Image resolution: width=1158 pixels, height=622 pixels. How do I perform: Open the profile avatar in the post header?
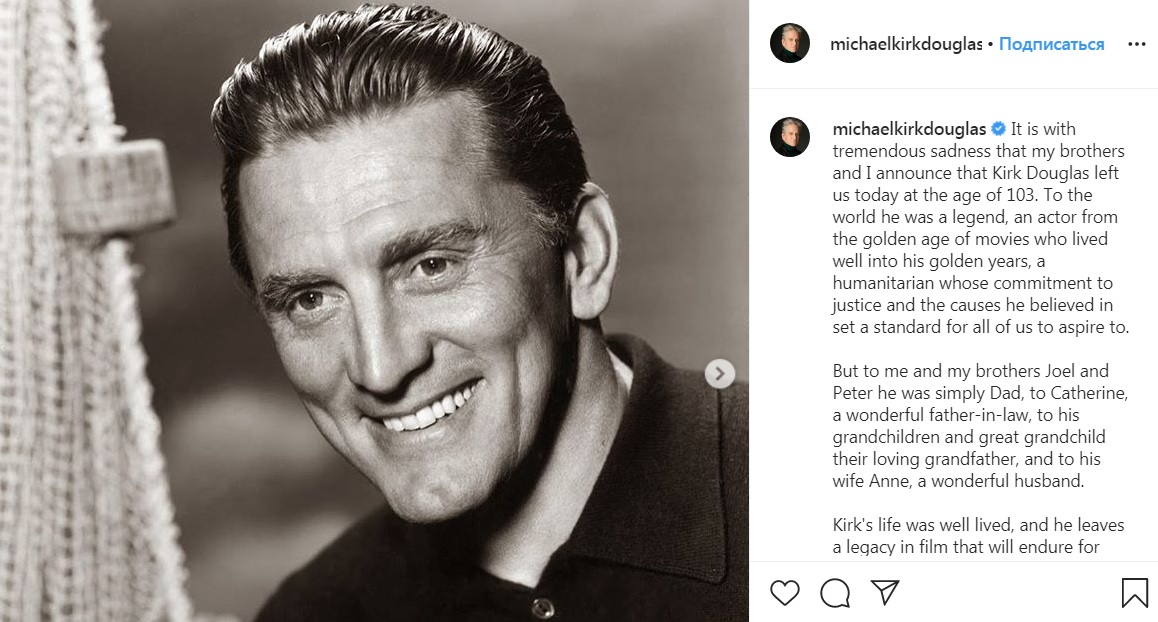tap(790, 44)
